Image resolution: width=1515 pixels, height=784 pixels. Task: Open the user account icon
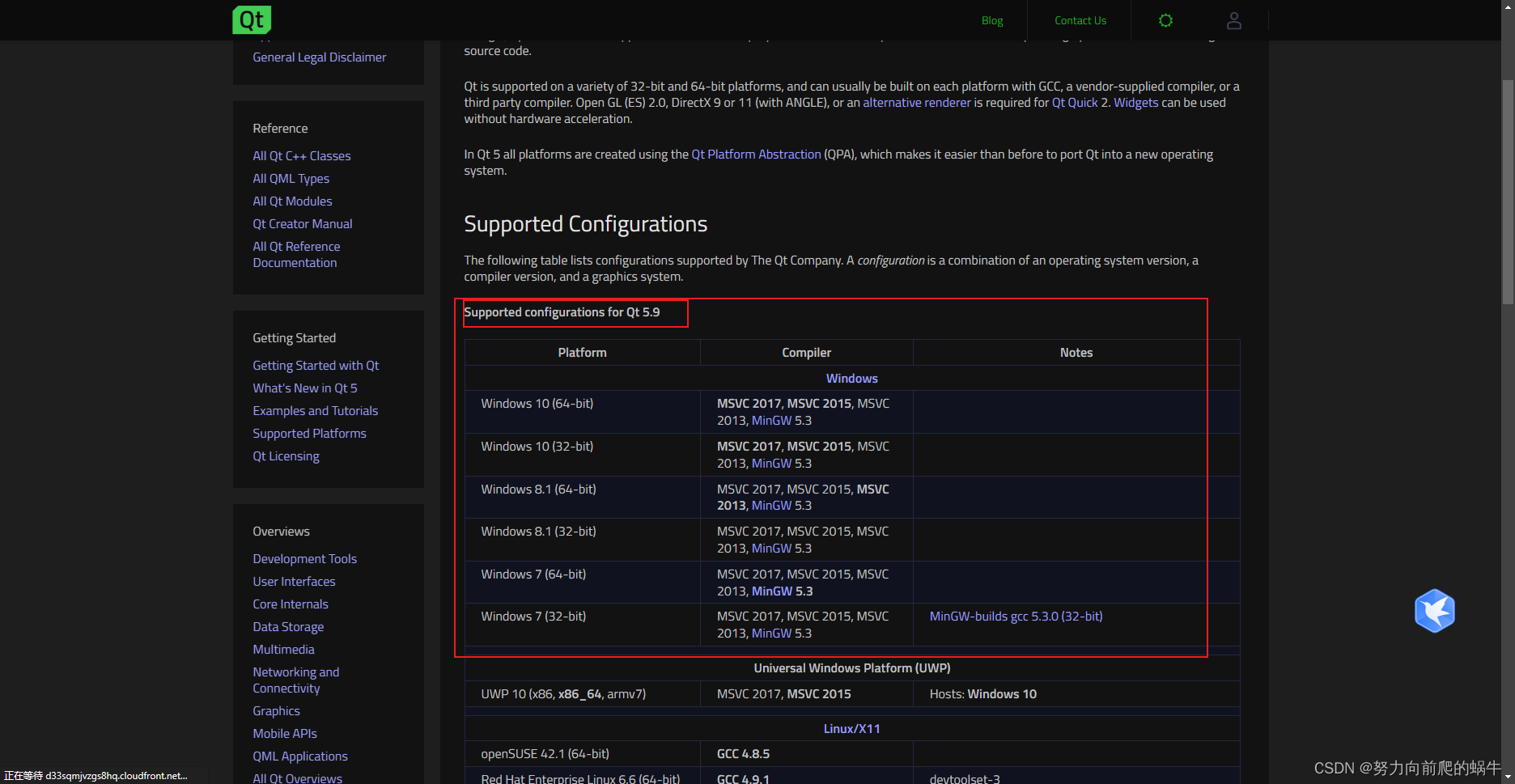1233,20
